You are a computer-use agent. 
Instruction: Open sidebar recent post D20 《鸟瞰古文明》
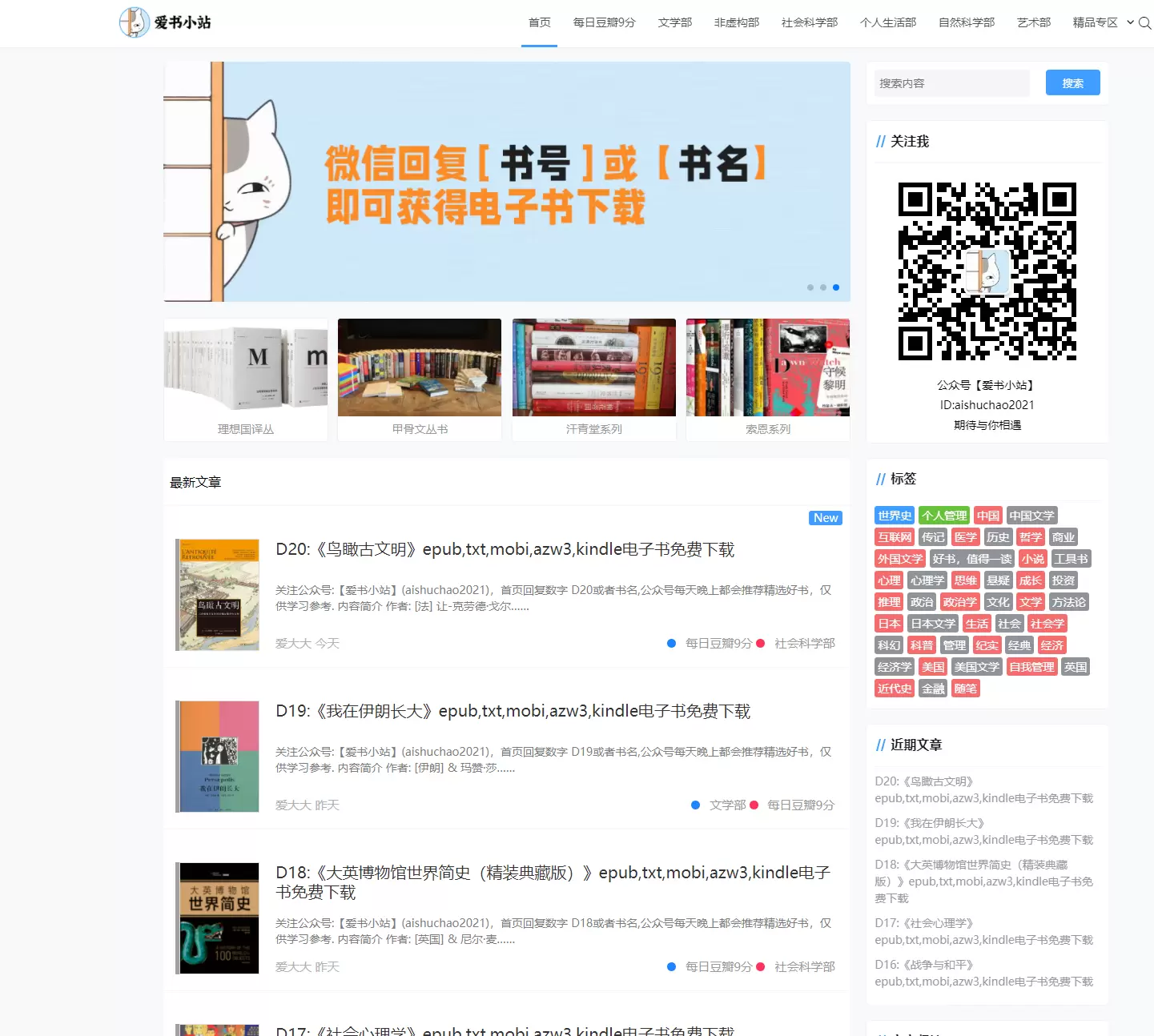(x=983, y=789)
